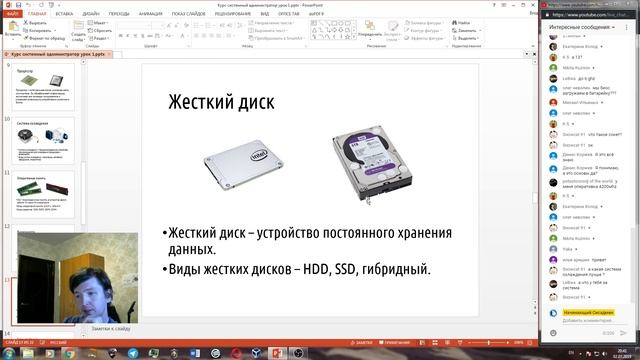
Task: Click PowerPoint icon in the taskbar
Action: [277, 353]
